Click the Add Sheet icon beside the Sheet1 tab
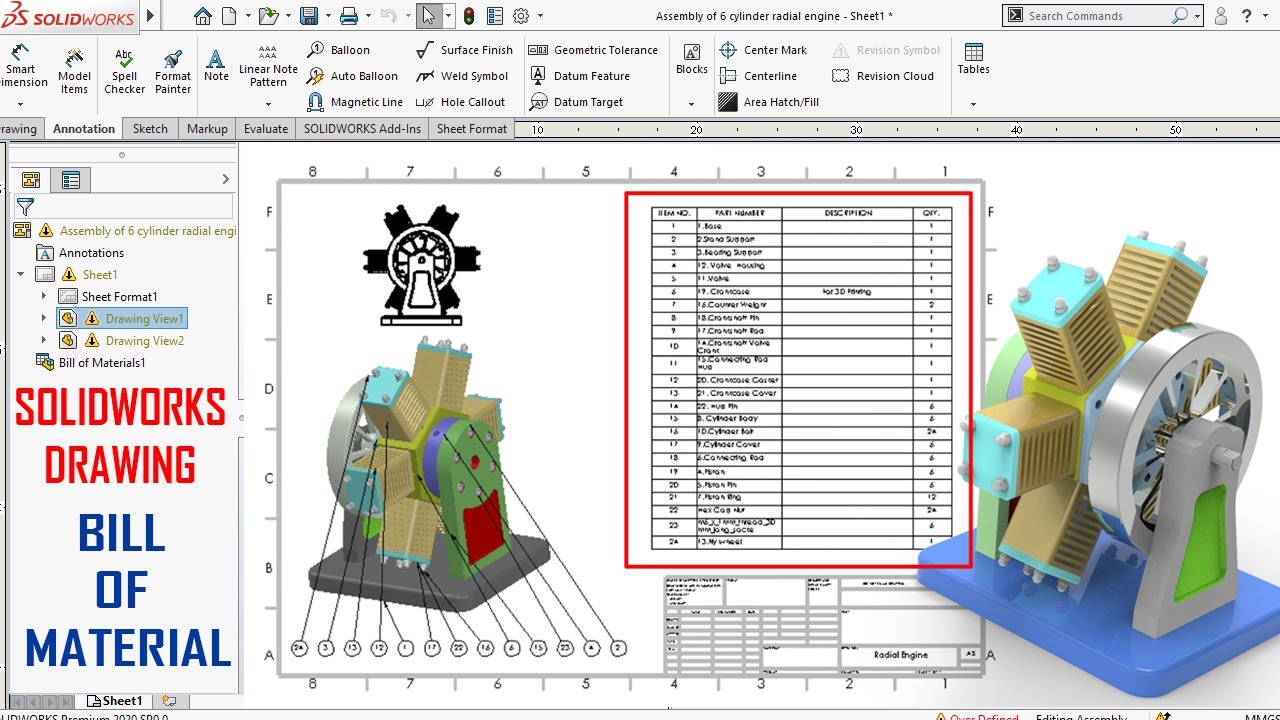 point(169,701)
